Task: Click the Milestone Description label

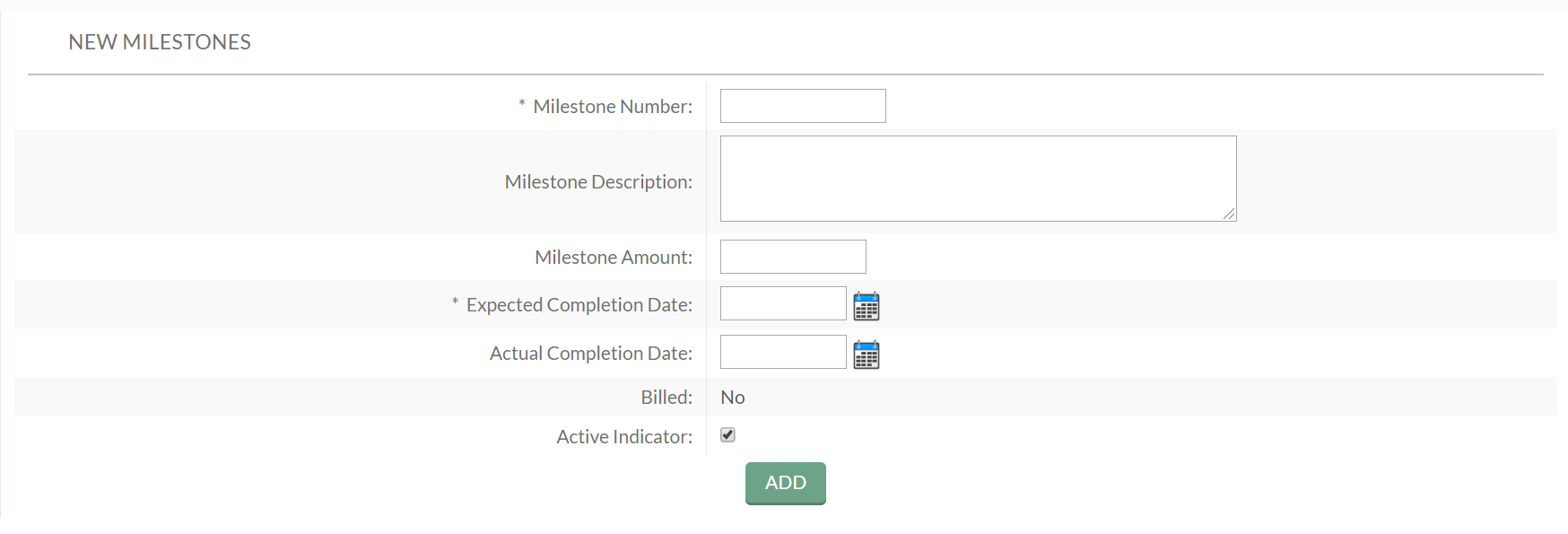Action: [598, 182]
